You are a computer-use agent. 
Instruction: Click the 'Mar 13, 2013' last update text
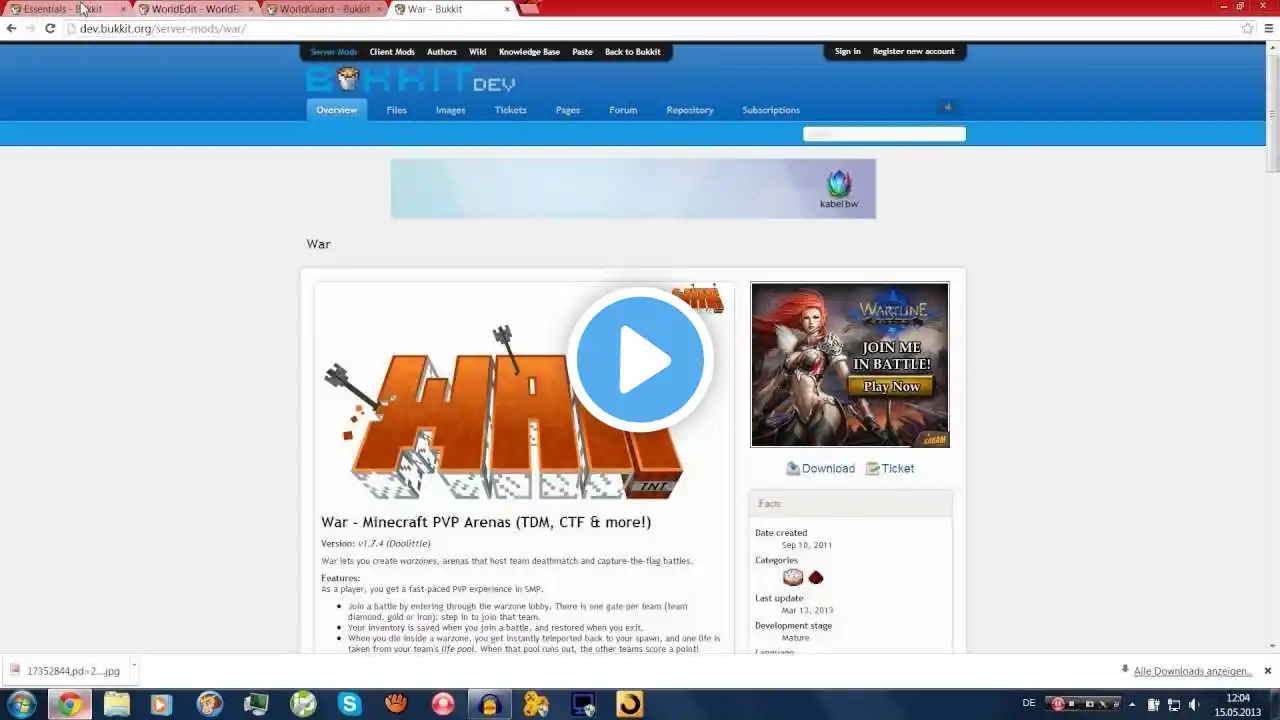click(x=807, y=610)
